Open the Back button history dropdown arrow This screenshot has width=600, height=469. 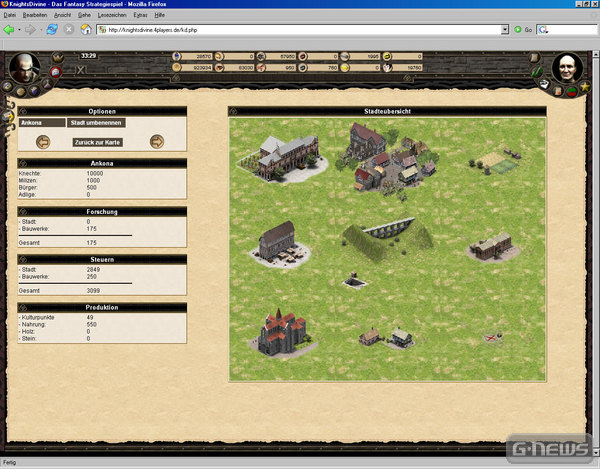(x=21, y=29)
